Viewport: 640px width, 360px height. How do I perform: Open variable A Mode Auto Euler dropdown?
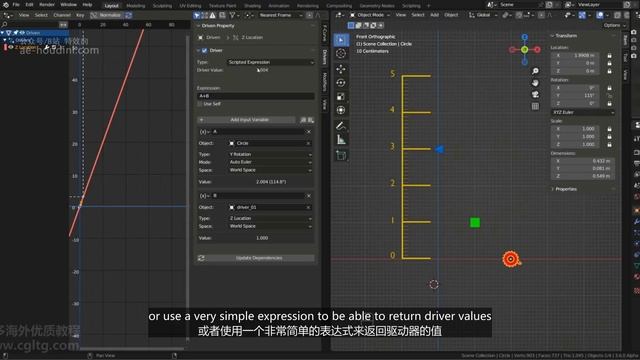[x=271, y=162]
